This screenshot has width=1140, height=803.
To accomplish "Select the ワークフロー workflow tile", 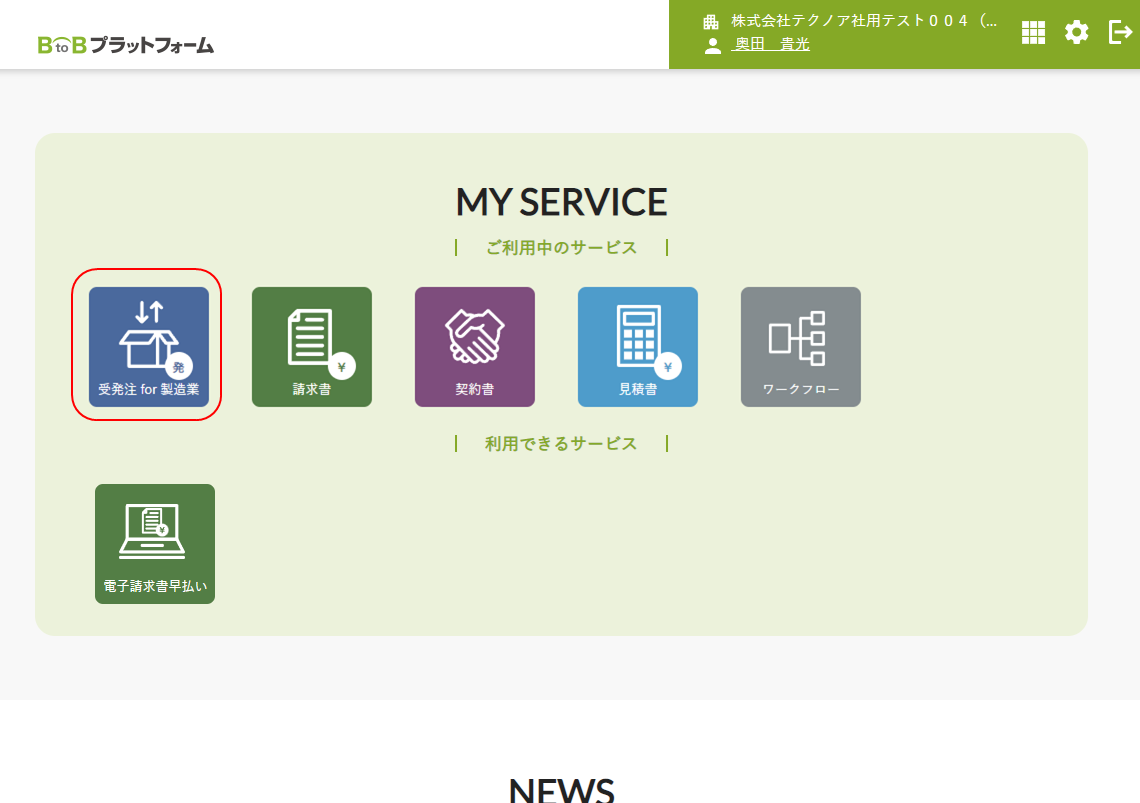I will point(800,346).
